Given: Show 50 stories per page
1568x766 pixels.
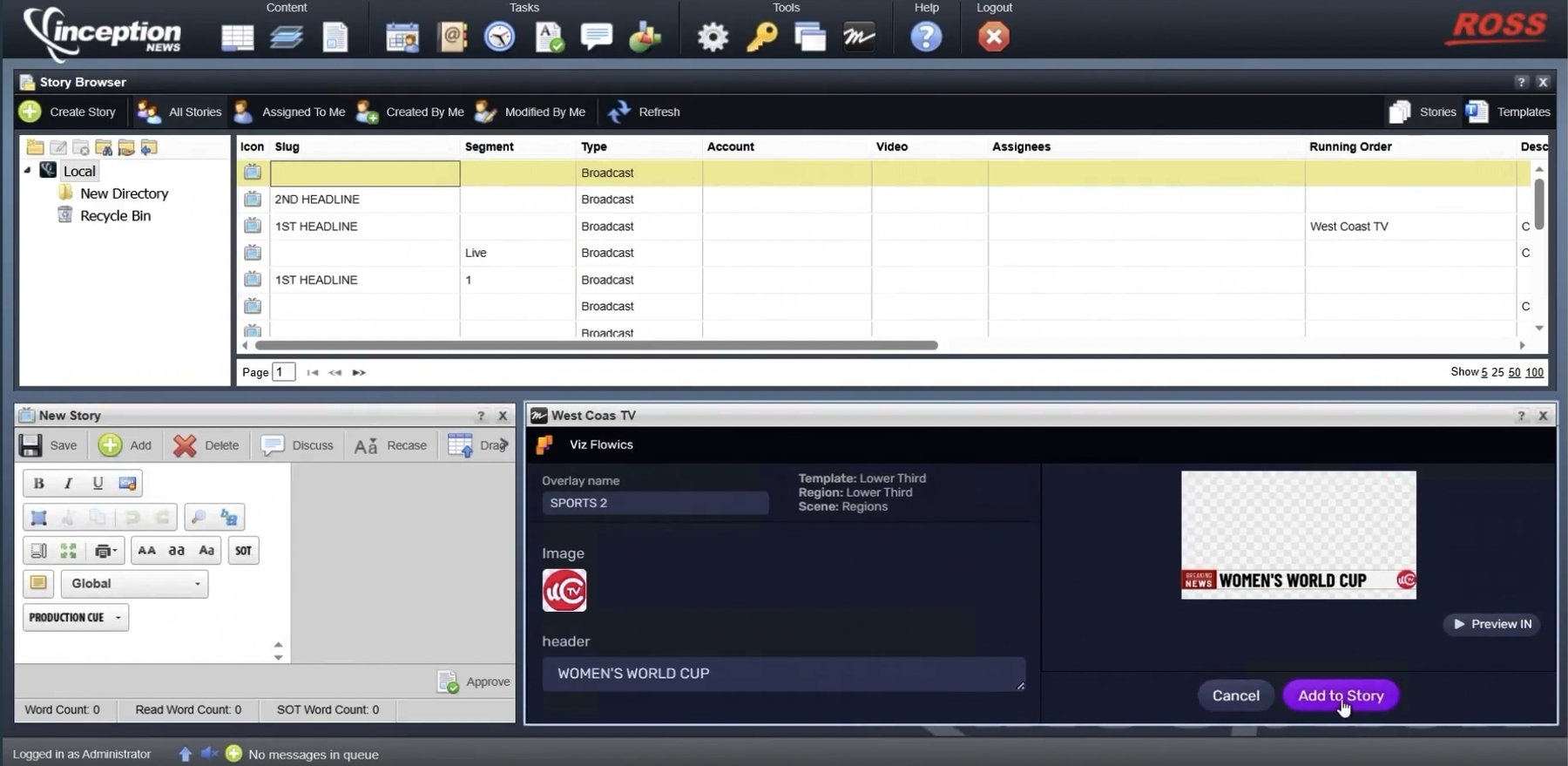Looking at the screenshot, I should (1514, 372).
